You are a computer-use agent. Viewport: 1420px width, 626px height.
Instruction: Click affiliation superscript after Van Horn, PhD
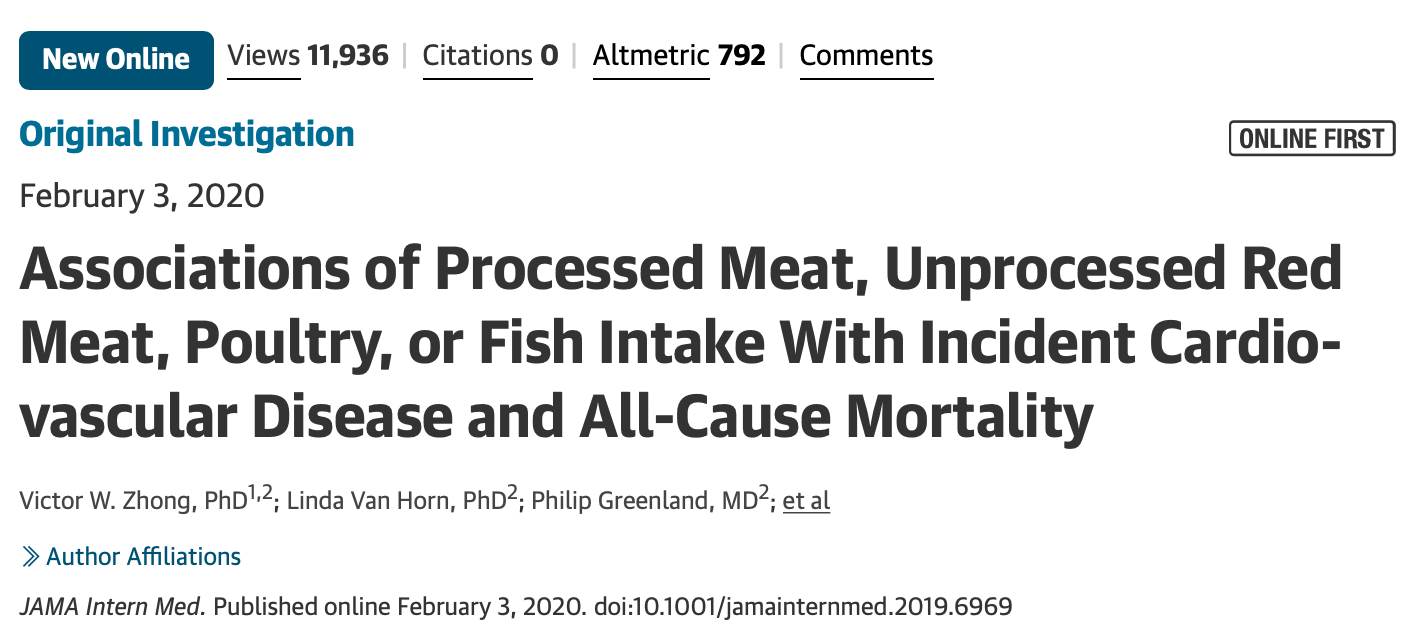point(512,492)
